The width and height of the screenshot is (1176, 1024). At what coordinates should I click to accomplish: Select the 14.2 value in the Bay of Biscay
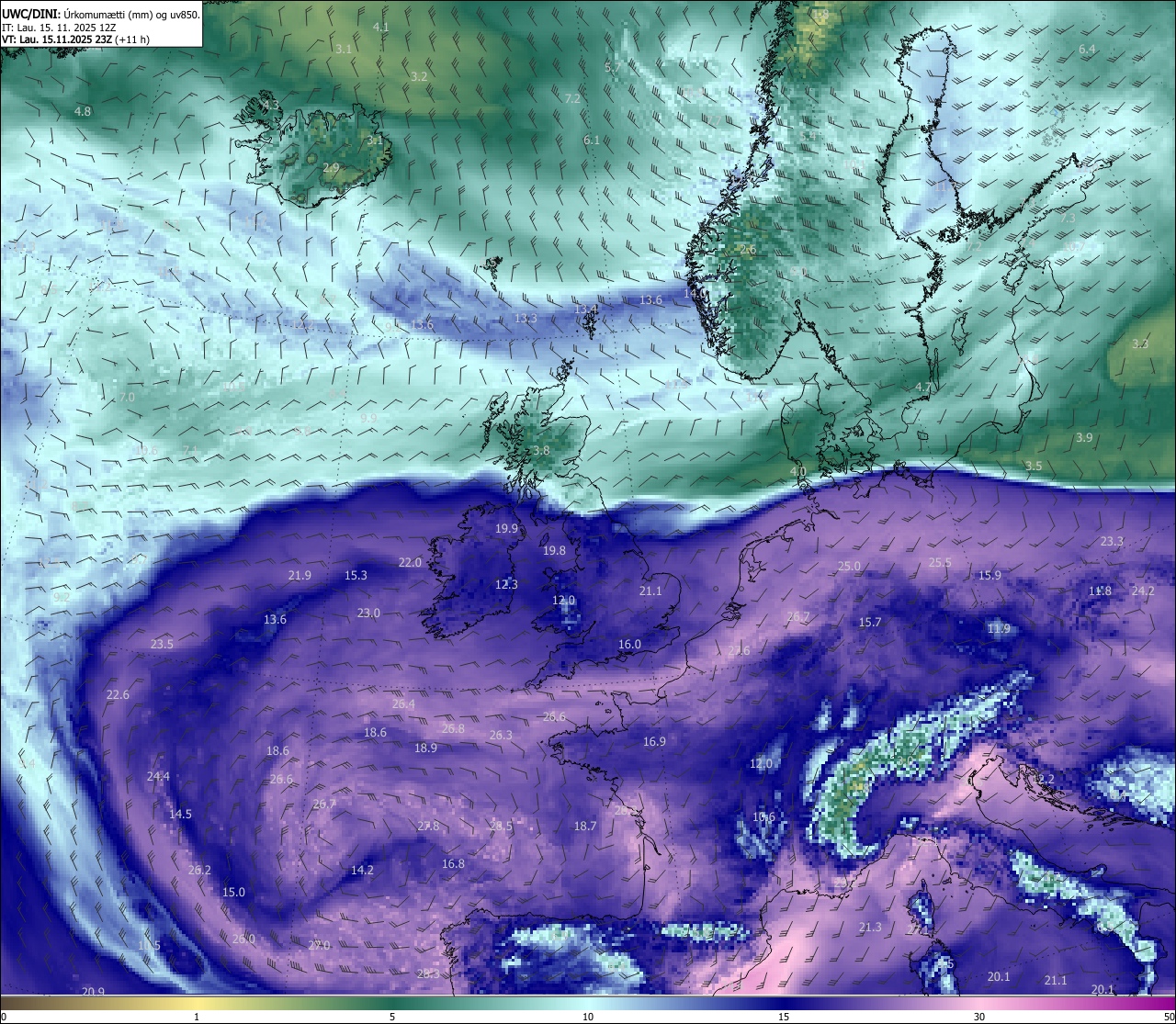[x=362, y=871]
